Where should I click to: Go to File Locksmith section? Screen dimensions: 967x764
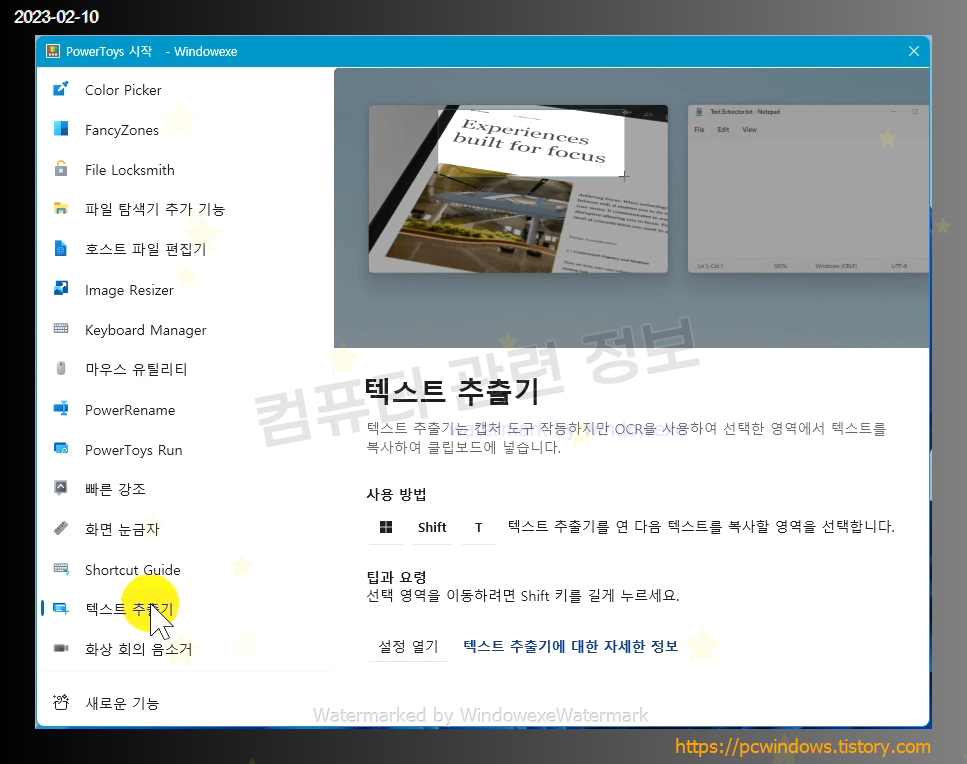130,170
